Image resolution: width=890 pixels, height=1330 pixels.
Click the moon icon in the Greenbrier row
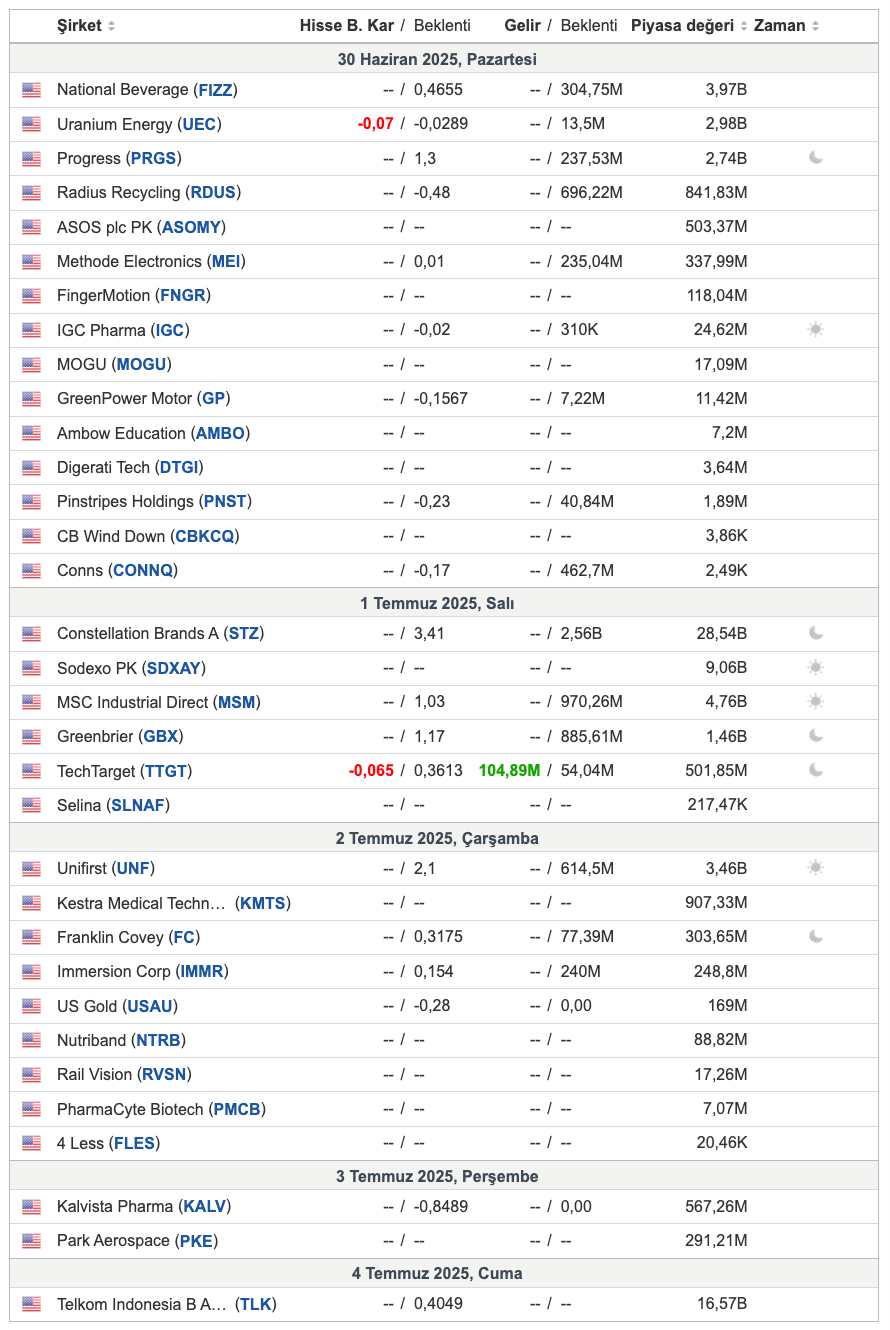click(816, 736)
